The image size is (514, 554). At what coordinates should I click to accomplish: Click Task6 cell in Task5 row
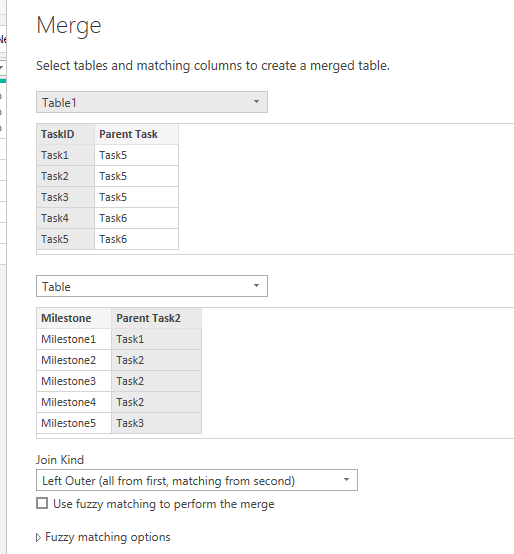tap(136, 239)
